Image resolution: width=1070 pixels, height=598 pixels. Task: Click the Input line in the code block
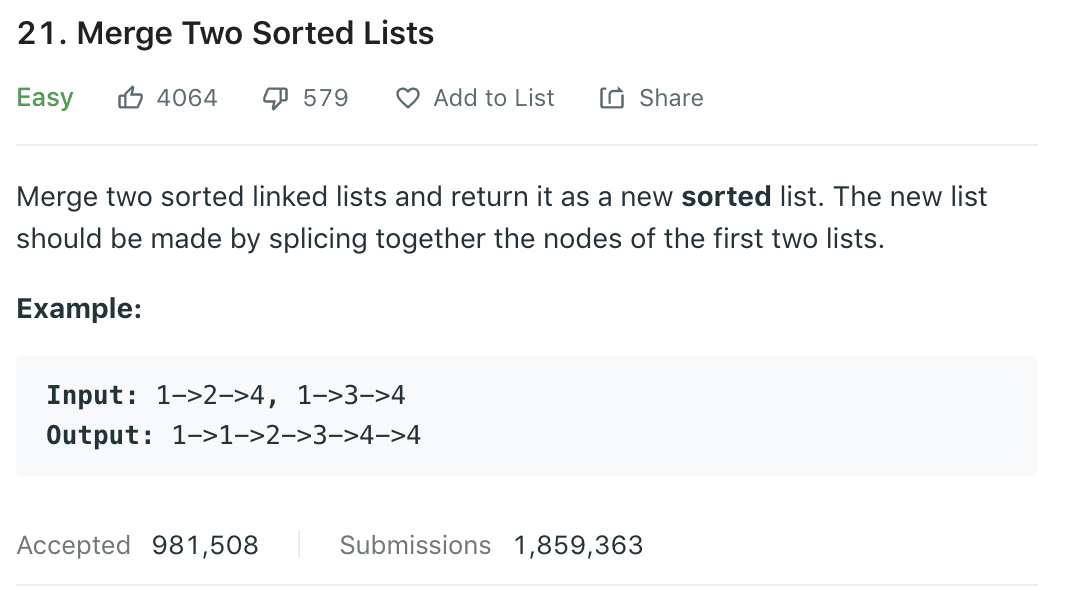[x=226, y=395]
